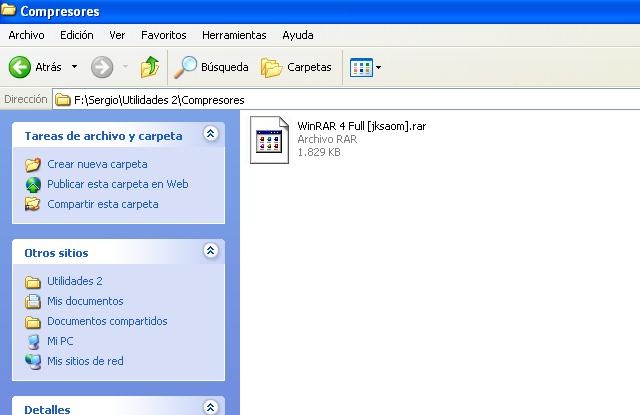
Task: Select the WinRAR 4 Full [jksaom].rar file name
Action: (362, 126)
